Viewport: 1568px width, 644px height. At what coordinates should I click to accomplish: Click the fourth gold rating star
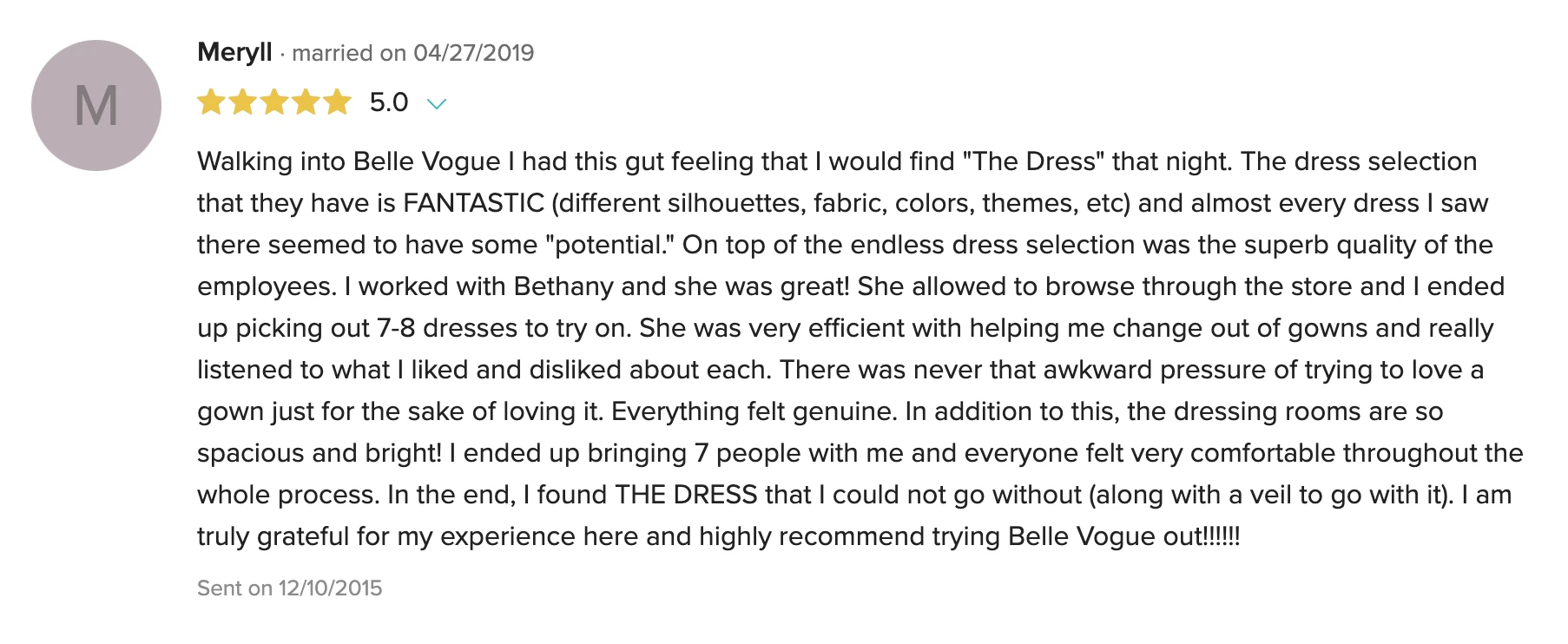[306, 102]
